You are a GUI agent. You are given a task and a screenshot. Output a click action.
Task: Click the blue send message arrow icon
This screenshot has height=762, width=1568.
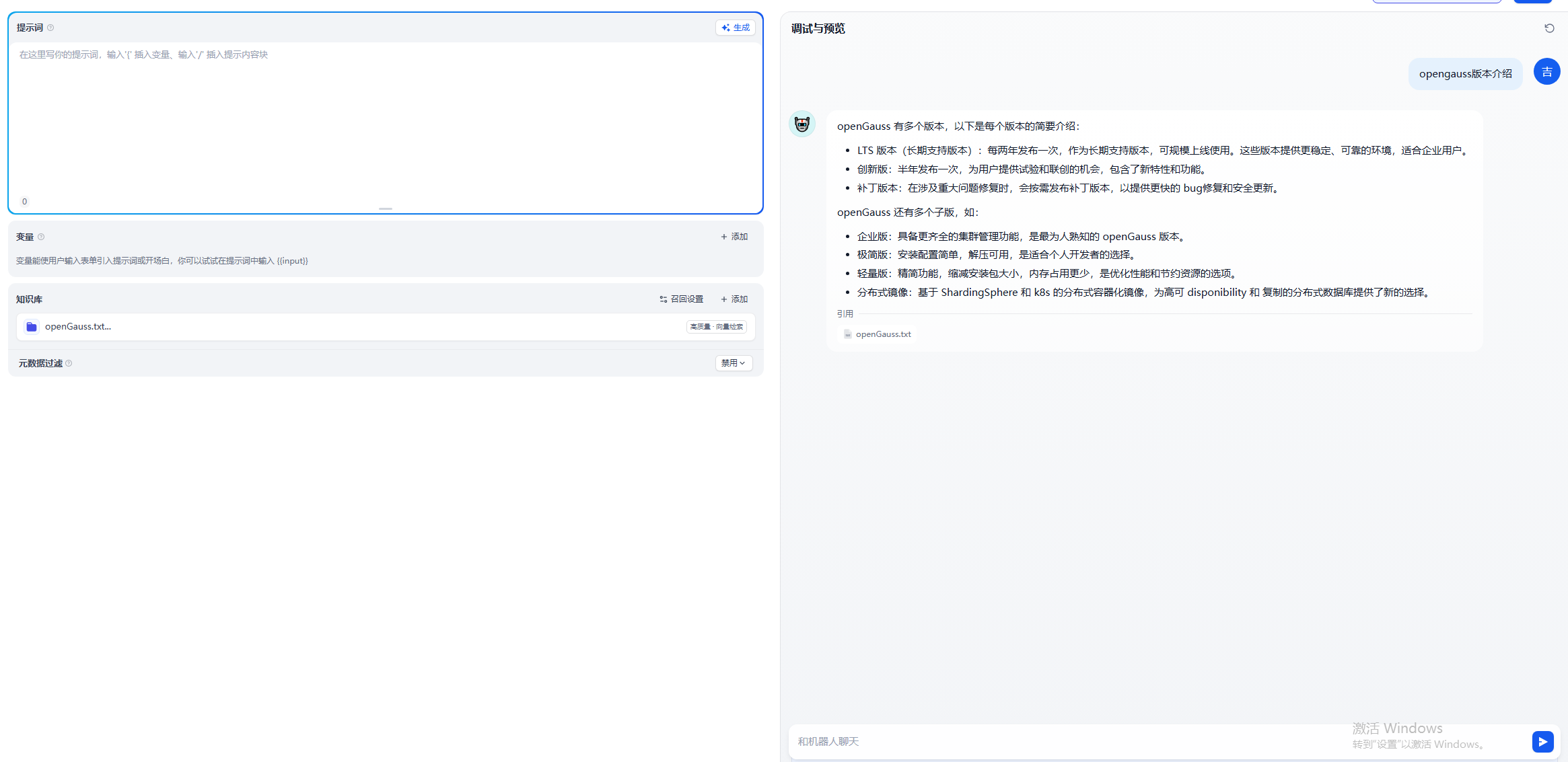1542,741
